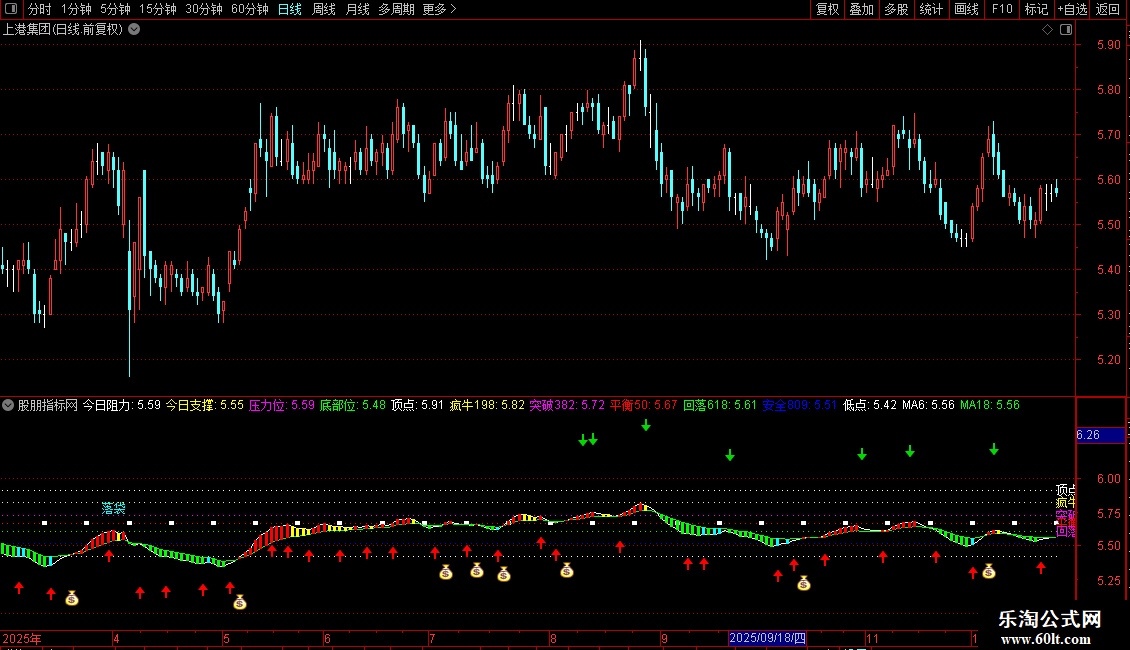Click the 底部位: 5.48 readout
The image size is (1130, 650).
pos(352,405)
